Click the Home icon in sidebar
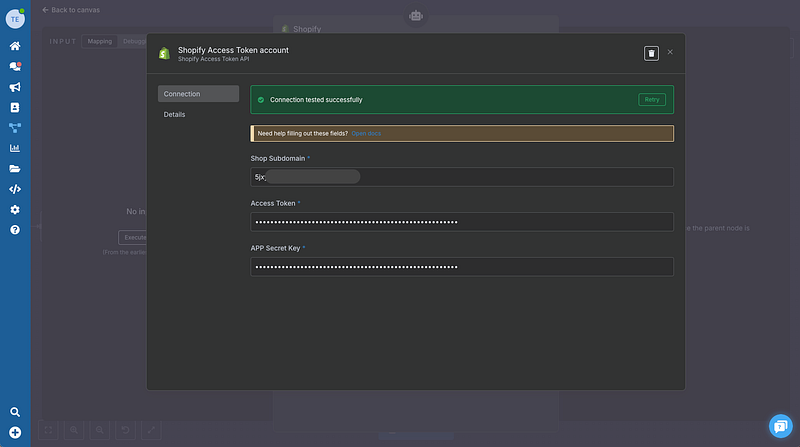The image size is (800, 447). [15, 46]
